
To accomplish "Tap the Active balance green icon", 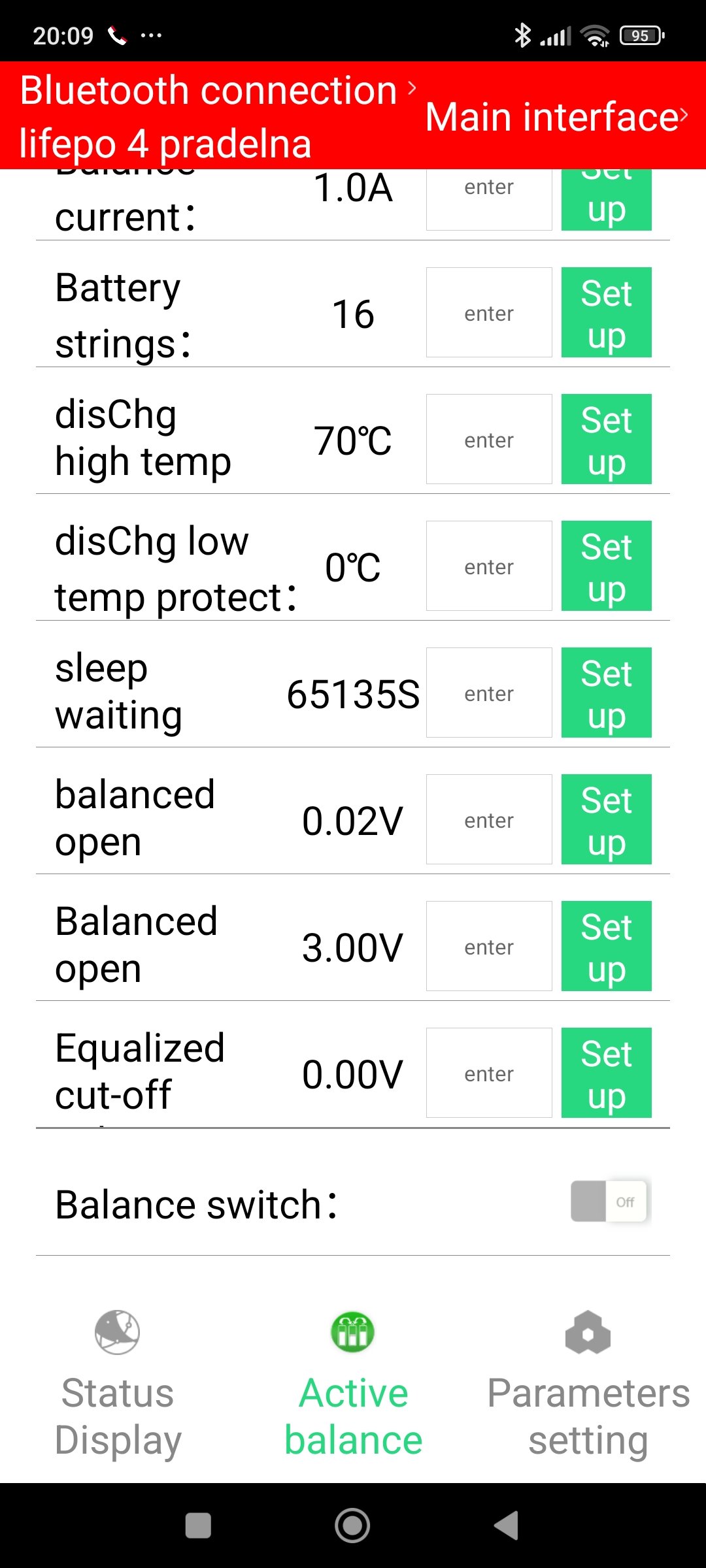I will pyautogui.click(x=353, y=1331).
